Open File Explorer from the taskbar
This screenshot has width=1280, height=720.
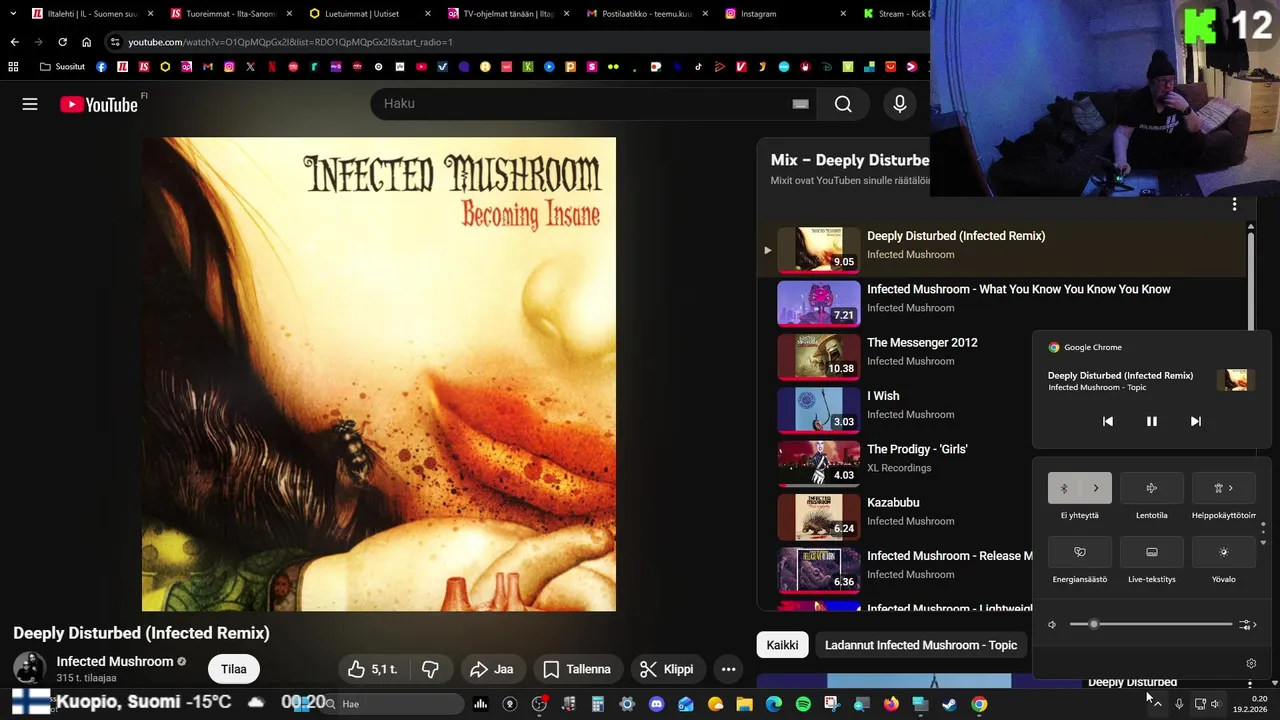point(744,704)
